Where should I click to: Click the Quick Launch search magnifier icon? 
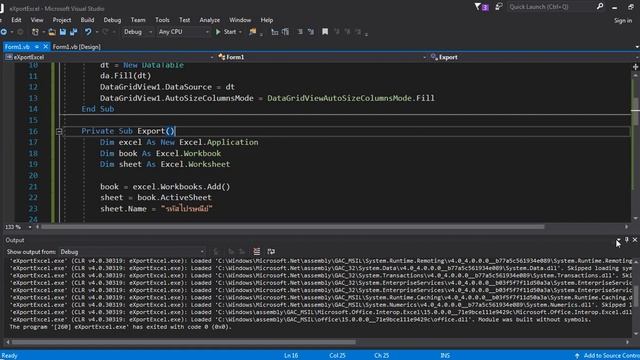(x=600, y=7)
